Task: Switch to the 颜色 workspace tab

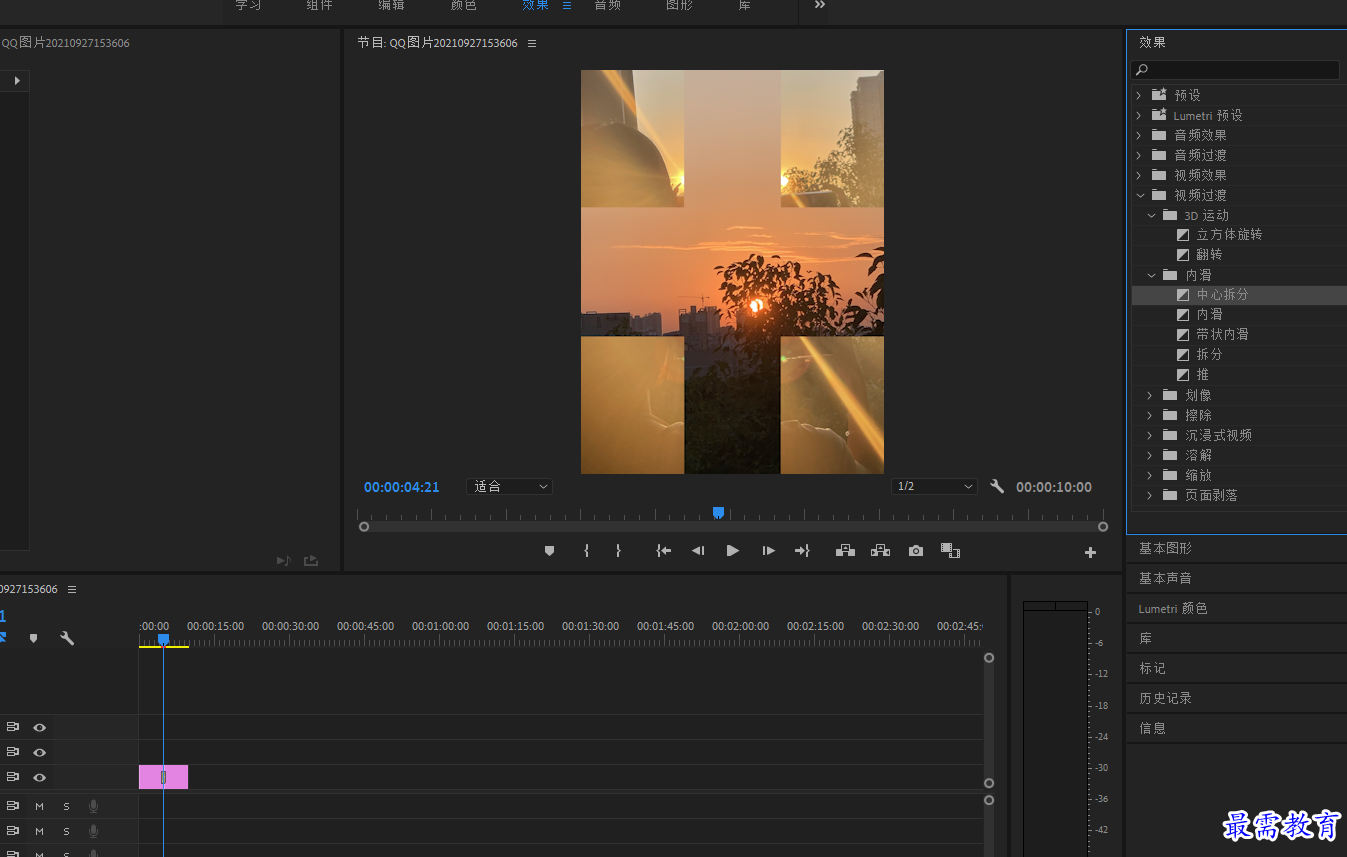Action: point(463,5)
